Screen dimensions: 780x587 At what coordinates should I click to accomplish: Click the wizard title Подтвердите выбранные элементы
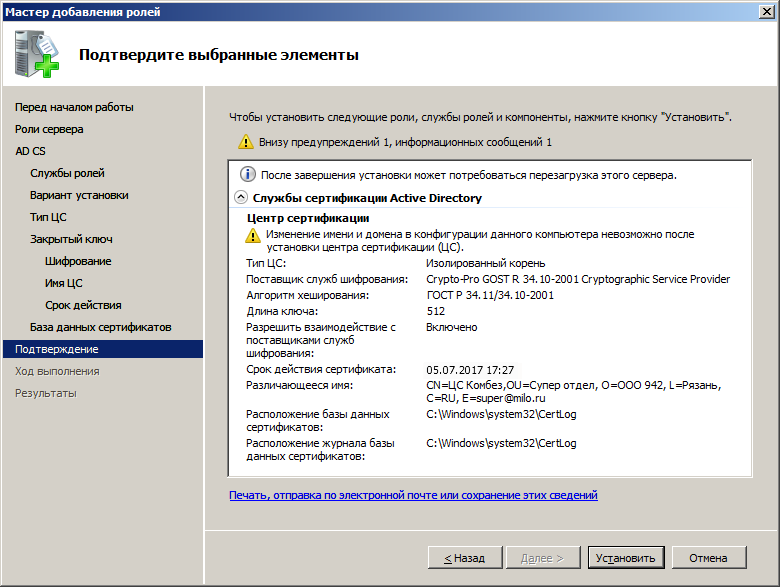(219, 54)
